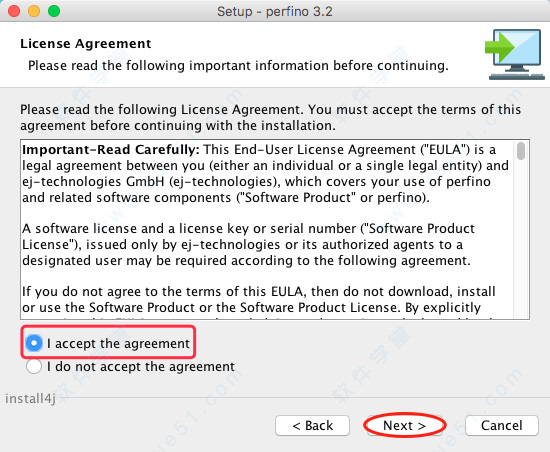Click the "I accept the agreement" label text

pyautogui.click(x=118, y=344)
